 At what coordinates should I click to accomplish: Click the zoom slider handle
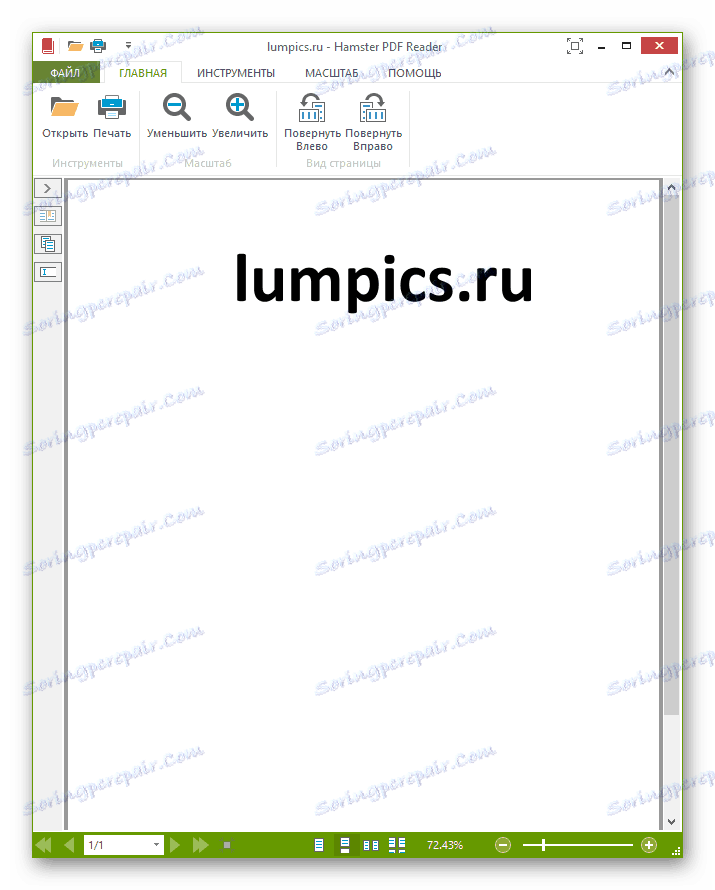(543, 845)
